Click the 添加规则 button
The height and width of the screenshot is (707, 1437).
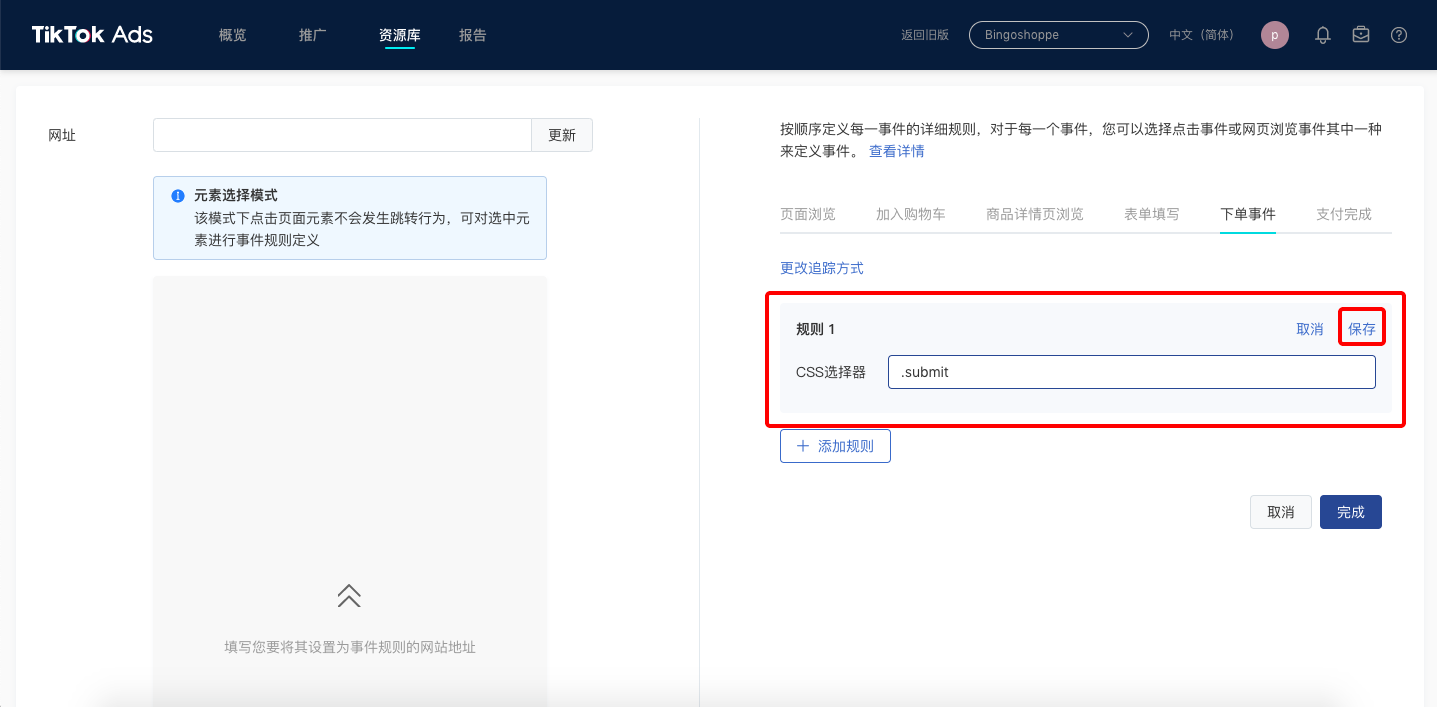835,446
